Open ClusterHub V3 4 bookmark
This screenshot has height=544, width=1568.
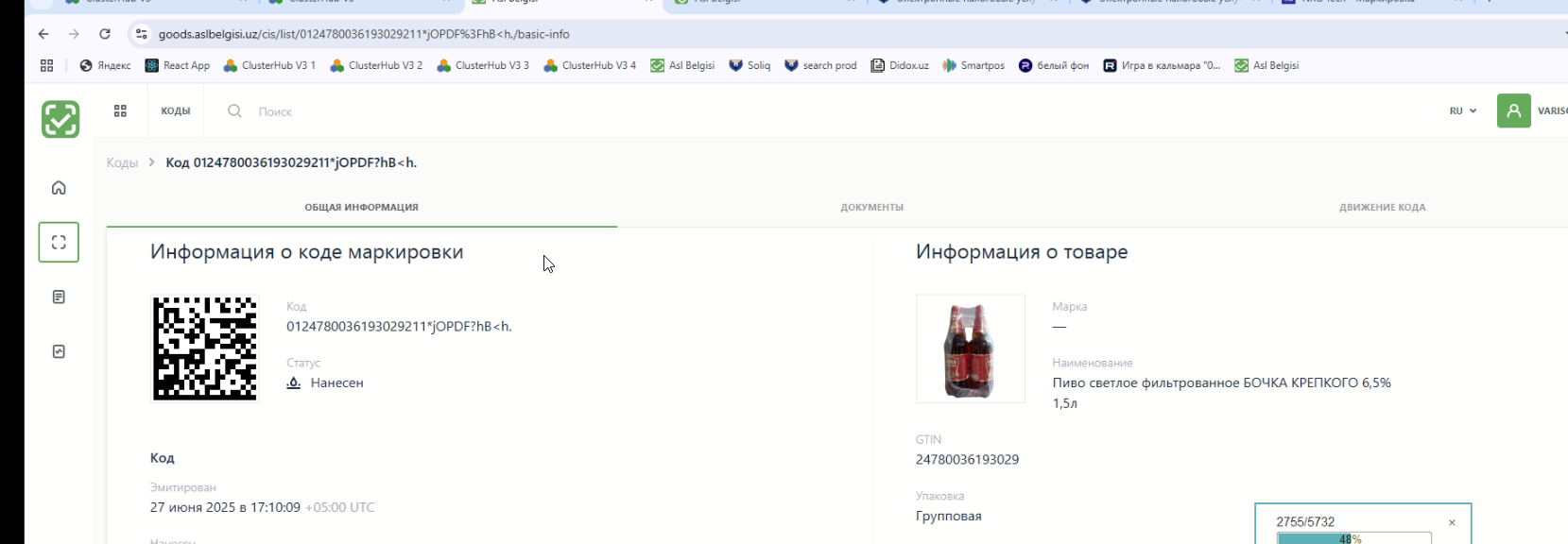590,65
